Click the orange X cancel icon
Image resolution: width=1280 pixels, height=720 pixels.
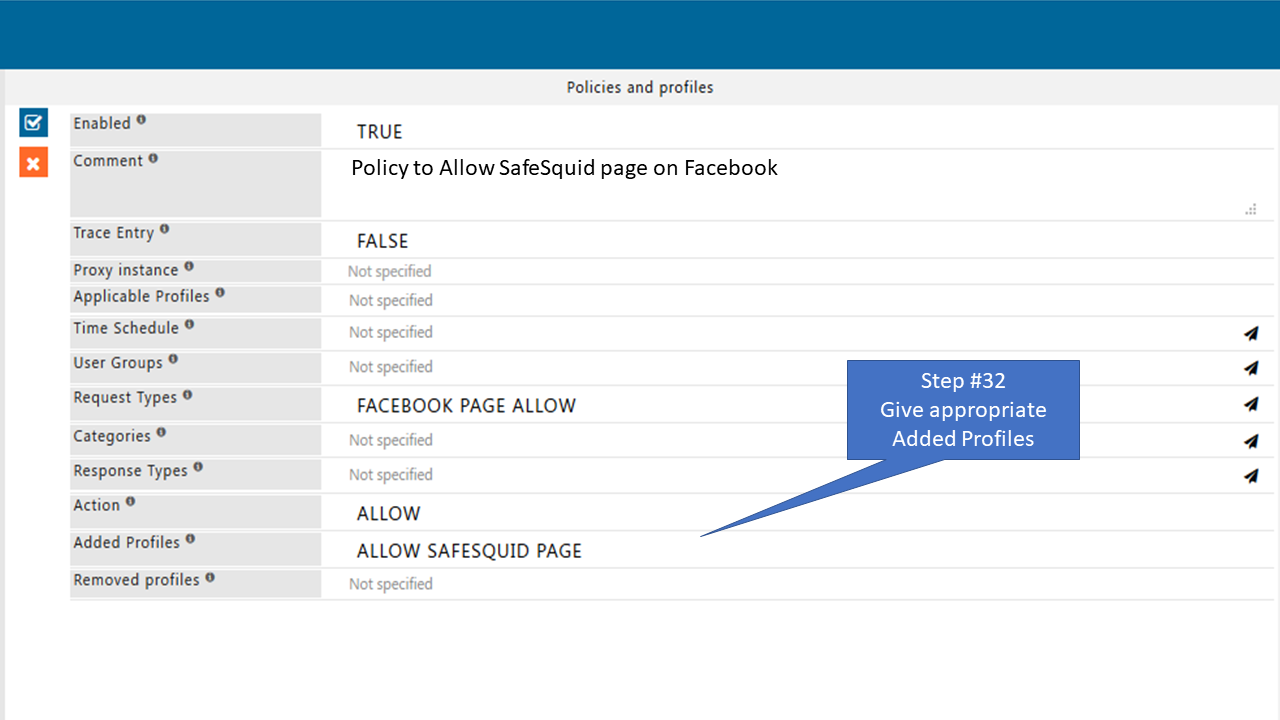[x=33, y=163]
